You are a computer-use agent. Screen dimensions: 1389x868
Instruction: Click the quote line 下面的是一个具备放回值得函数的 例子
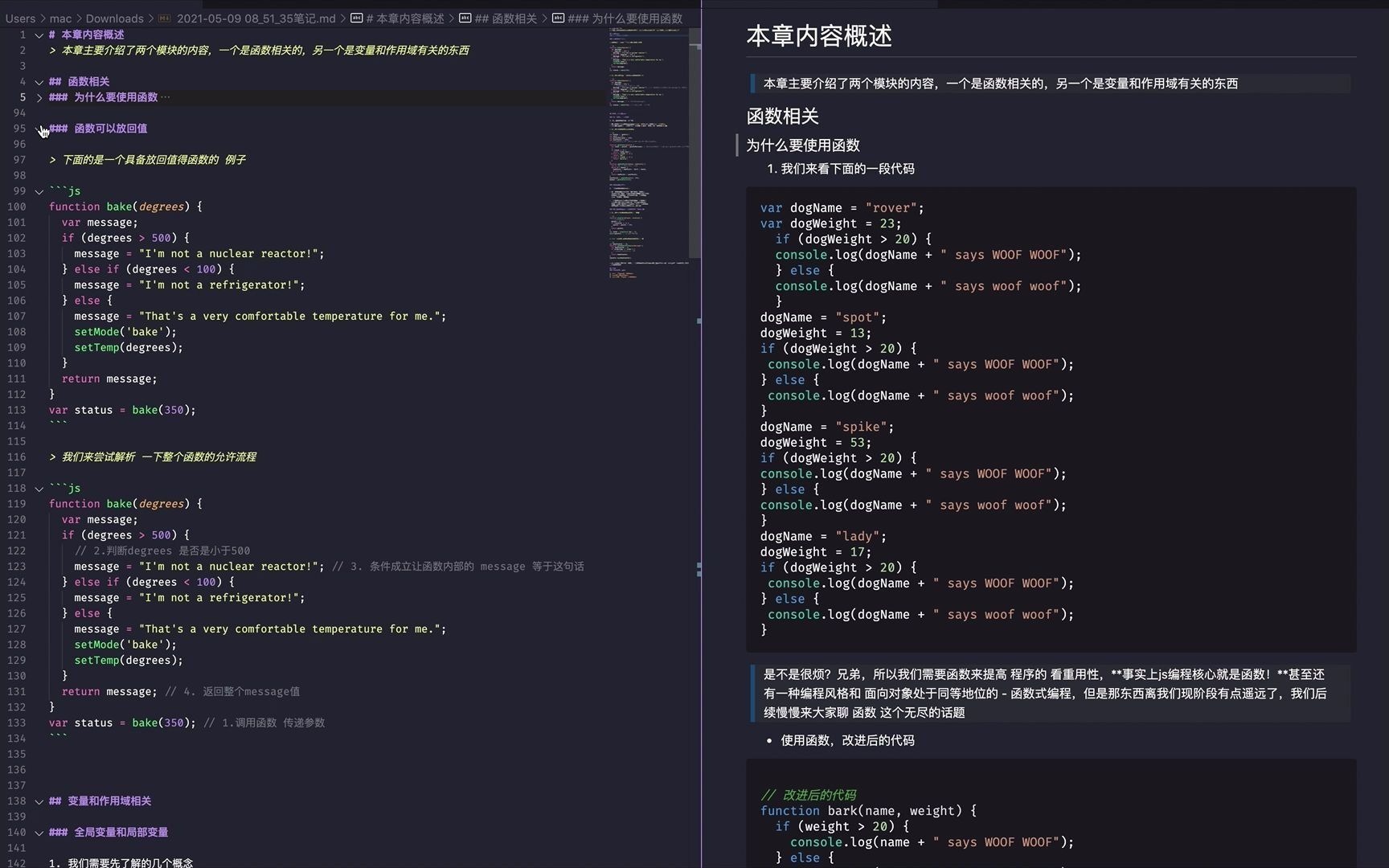coord(147,160)
